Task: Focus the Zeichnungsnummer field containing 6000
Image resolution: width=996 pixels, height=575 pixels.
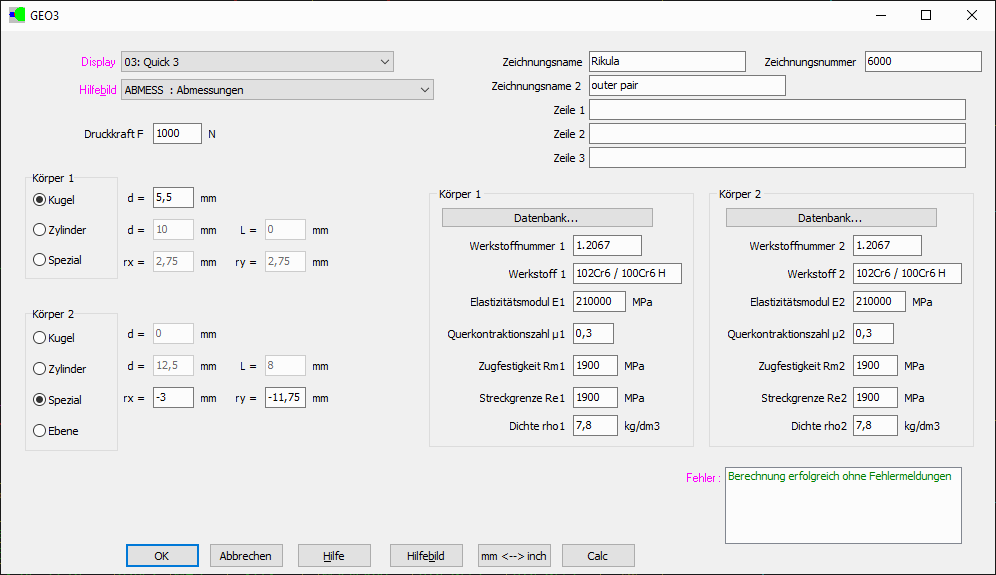Action: pos(923,62)
